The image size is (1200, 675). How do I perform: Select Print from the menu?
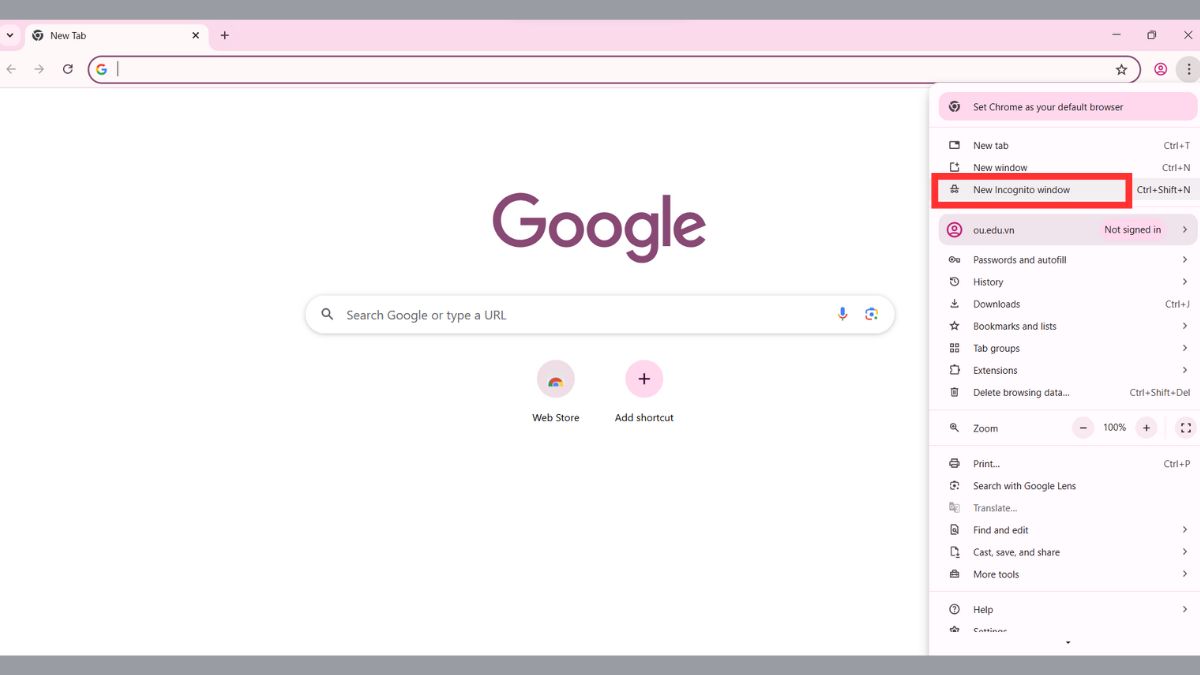click(1067, 464)
